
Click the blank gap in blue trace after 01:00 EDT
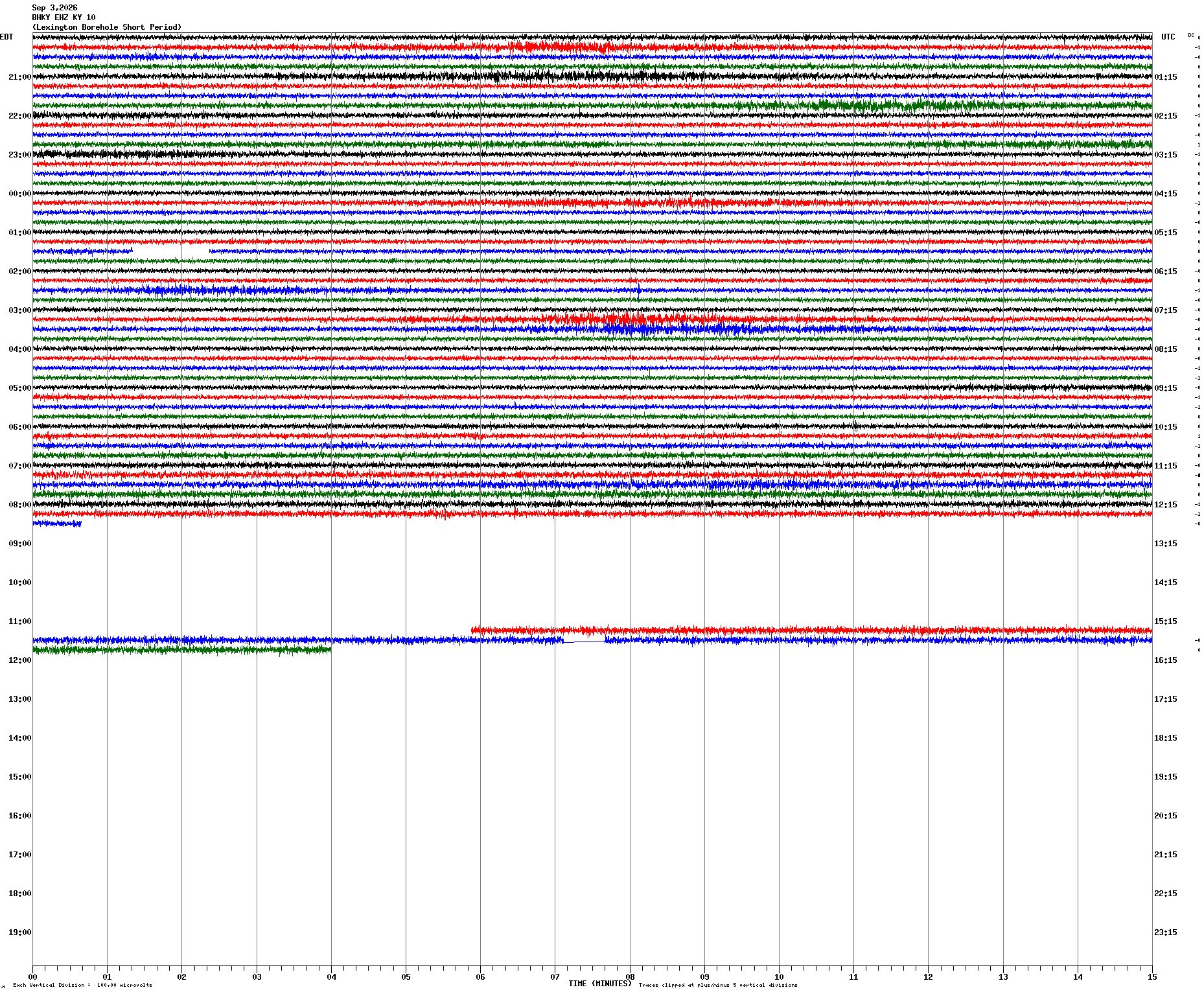[x=171, y=251]
